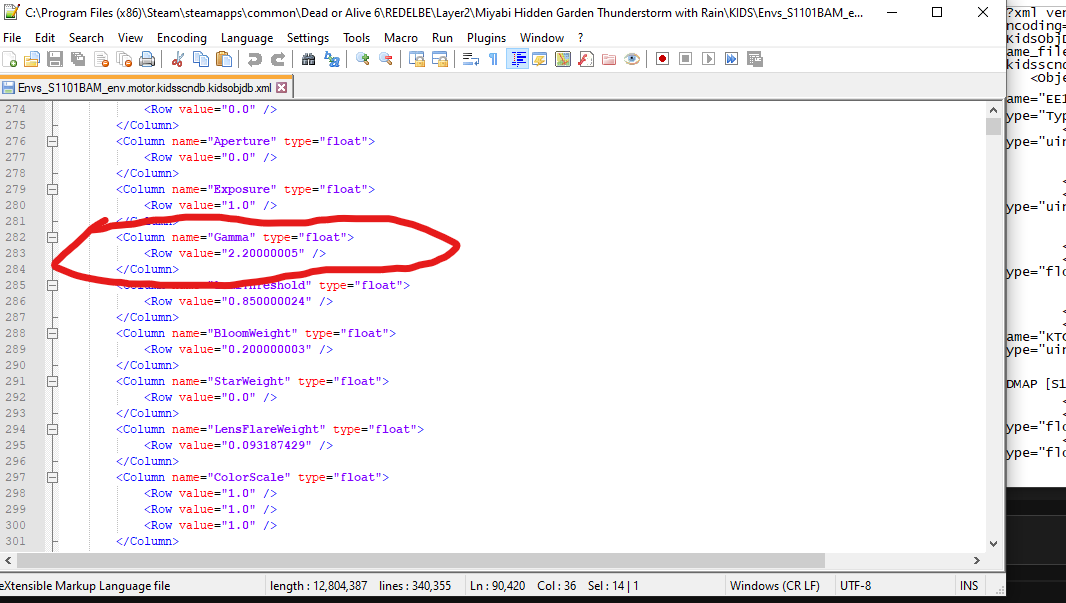Image resolution: width=1066 pixels, height=603 pixels.
Task: Toggle Show All Characters pilcrow icon
Action: click(x=494, y=60)
